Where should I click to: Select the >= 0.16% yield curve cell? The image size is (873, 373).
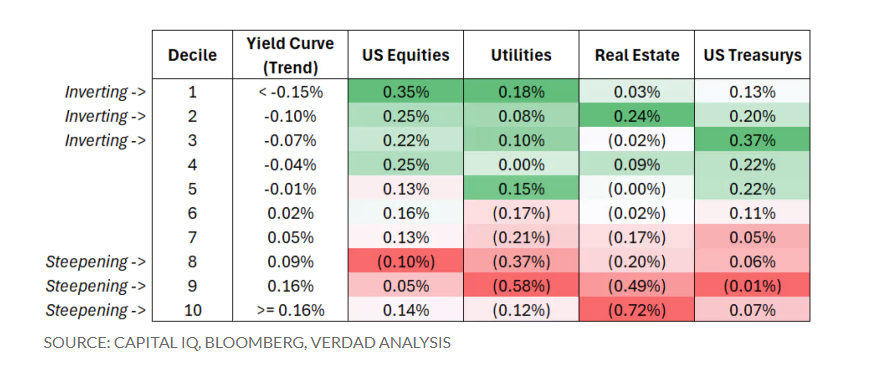point(290,310)
